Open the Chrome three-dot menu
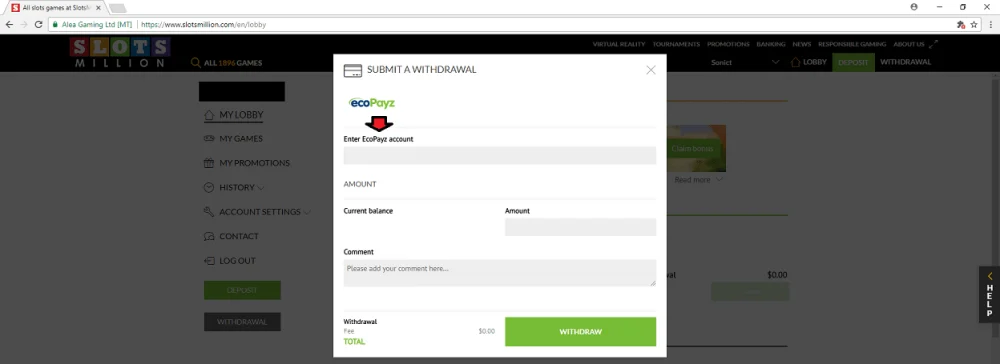Screen dimensions: 1000x364 tap(991, 25)
